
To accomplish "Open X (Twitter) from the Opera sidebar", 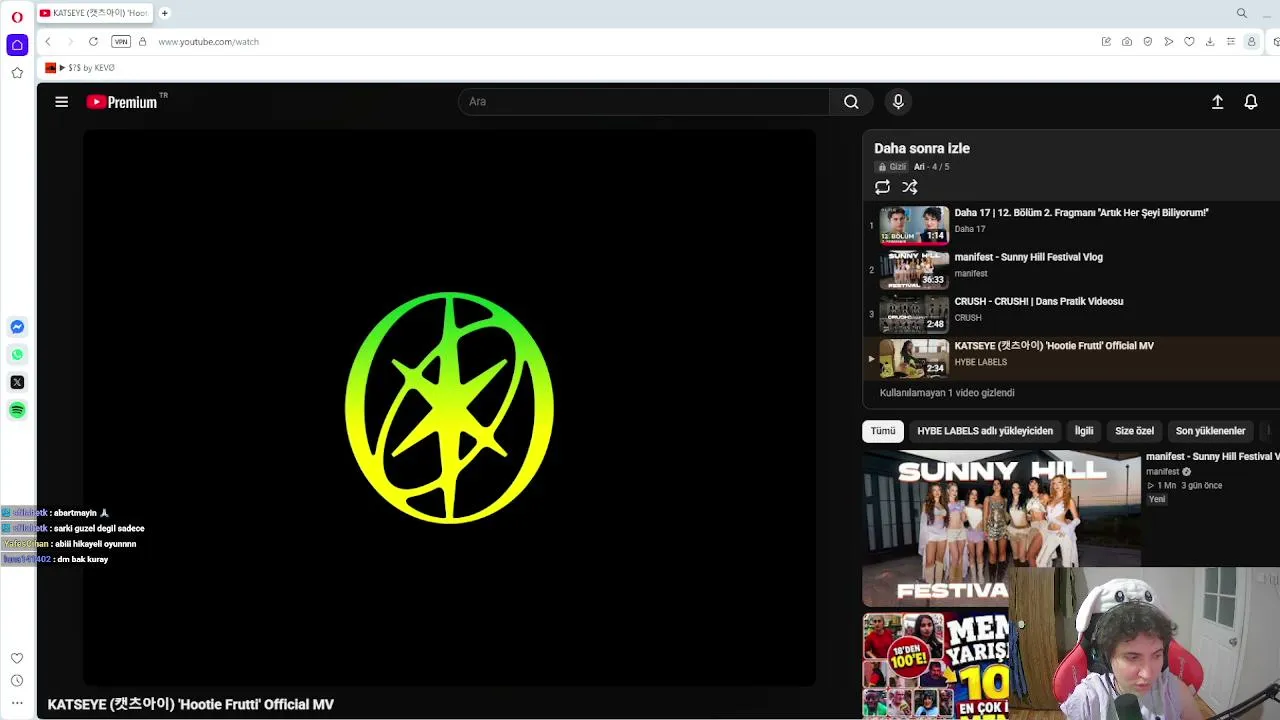I will point(17,382).
